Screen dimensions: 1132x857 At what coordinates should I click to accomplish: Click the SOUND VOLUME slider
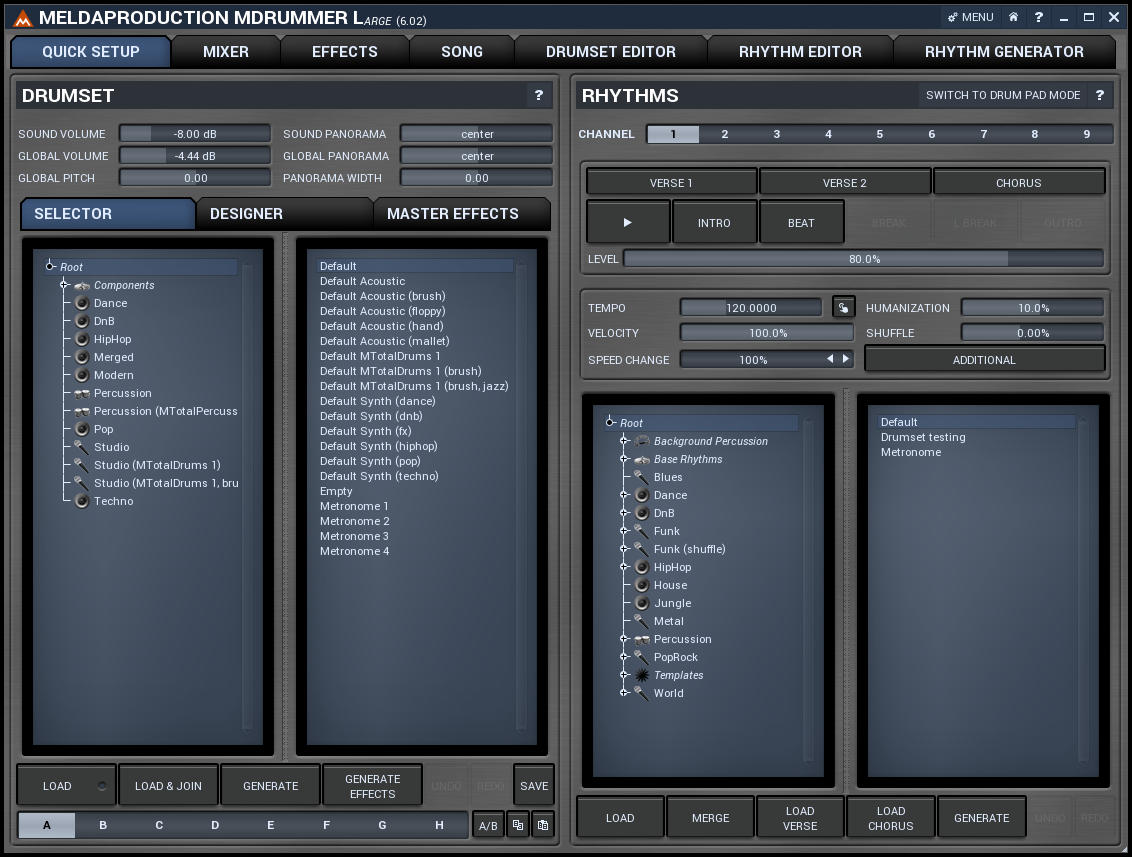coord(195,134)
